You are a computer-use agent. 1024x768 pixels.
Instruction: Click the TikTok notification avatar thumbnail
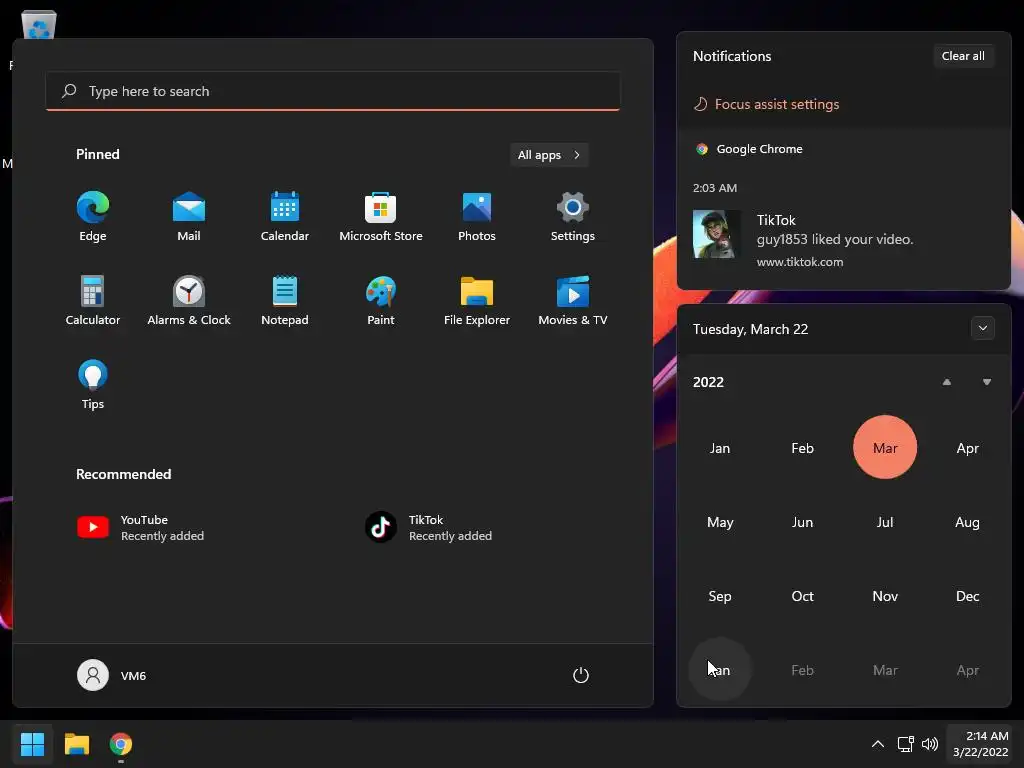tap(716, 234)
